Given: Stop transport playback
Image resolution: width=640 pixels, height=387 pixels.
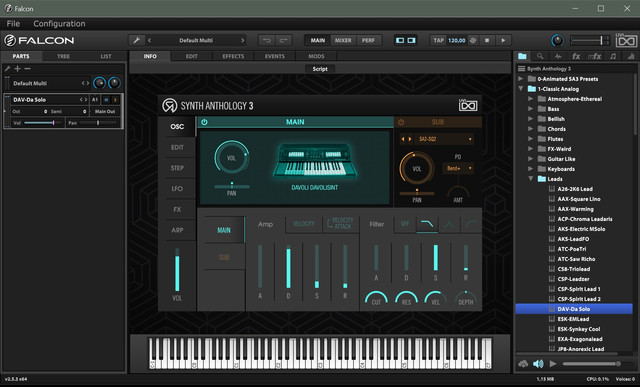Looking at the screenshot, I should coord(487,40).
